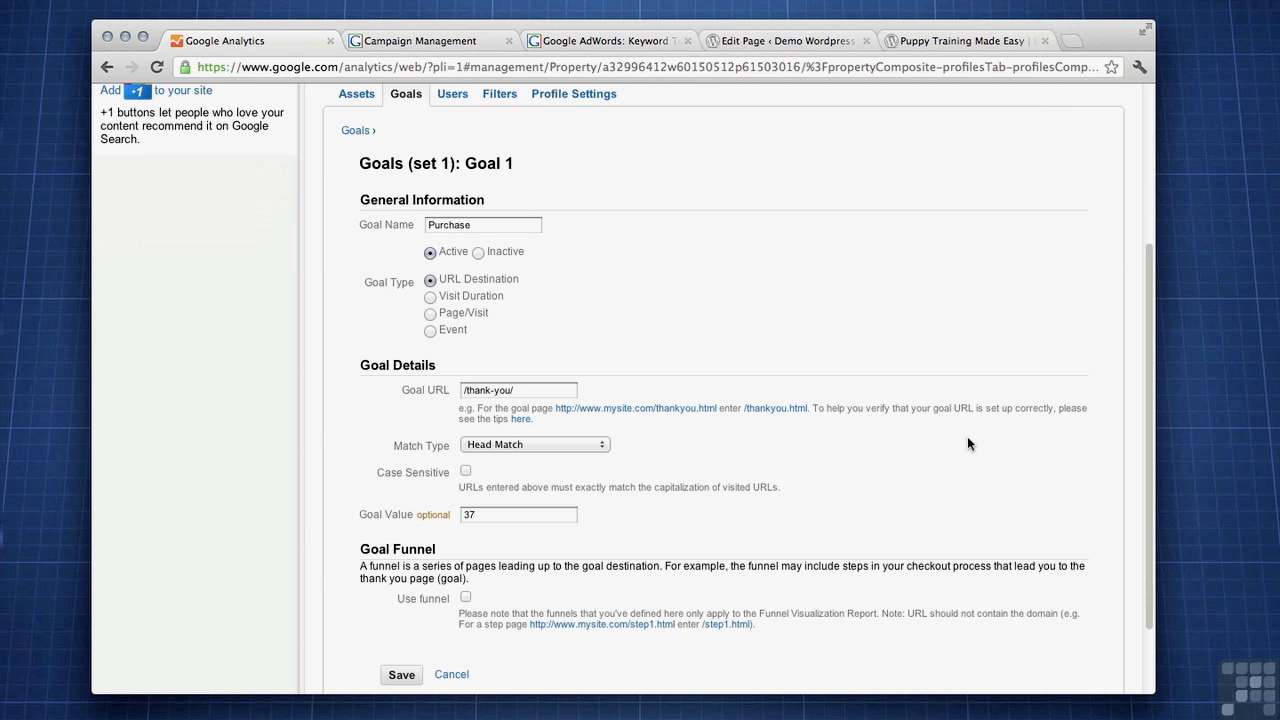Open the Match Type dropdown

pos(535,445)
